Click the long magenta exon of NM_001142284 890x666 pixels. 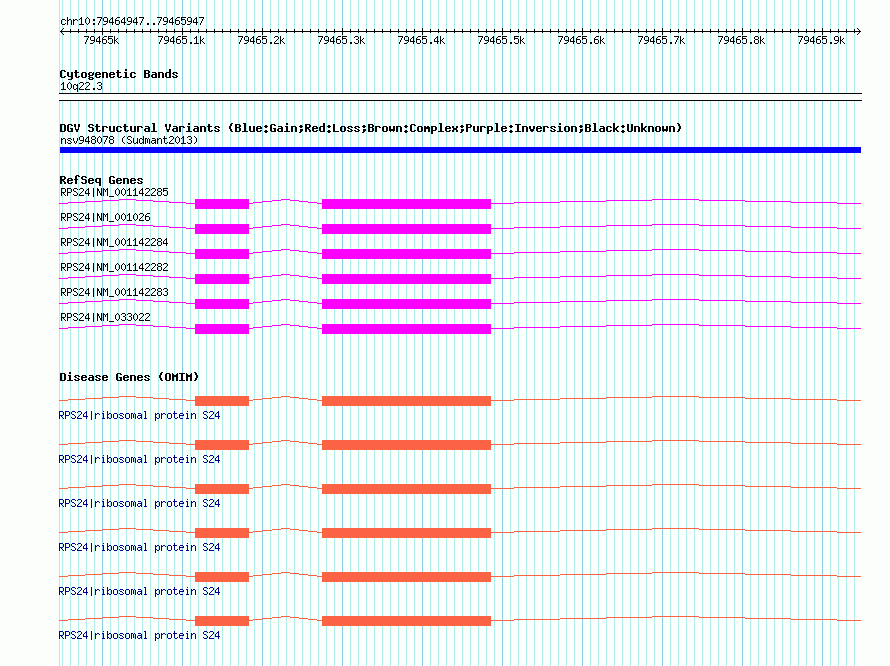pyautogui.click(x=406, y=254)
